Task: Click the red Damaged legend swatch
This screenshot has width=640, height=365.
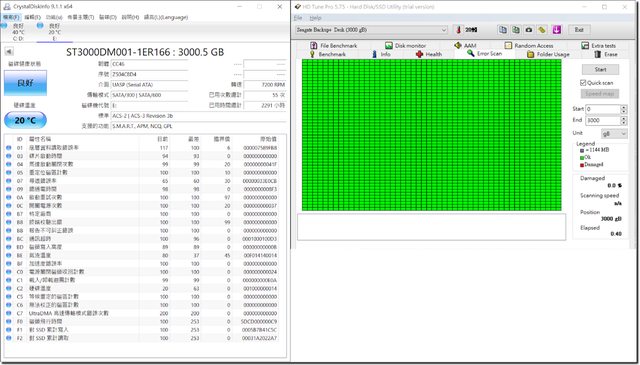Action: (x=582, y=165)
